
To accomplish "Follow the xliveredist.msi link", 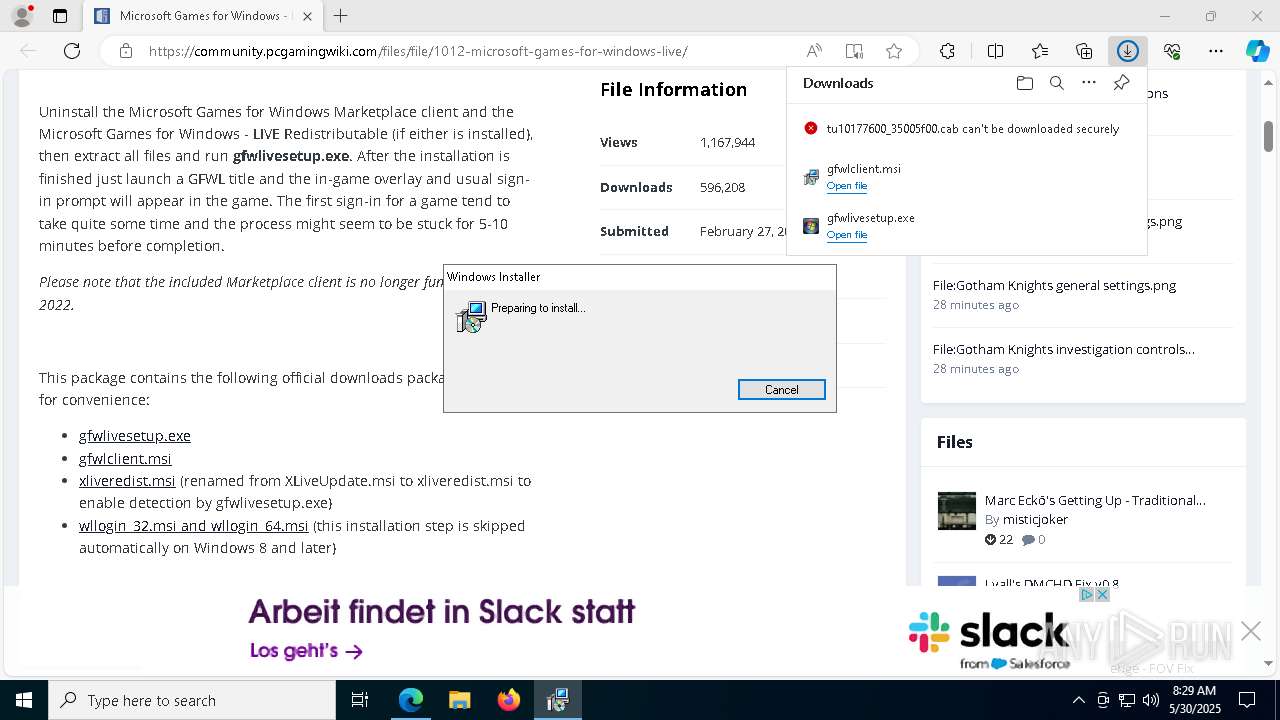I will point(127,481).
